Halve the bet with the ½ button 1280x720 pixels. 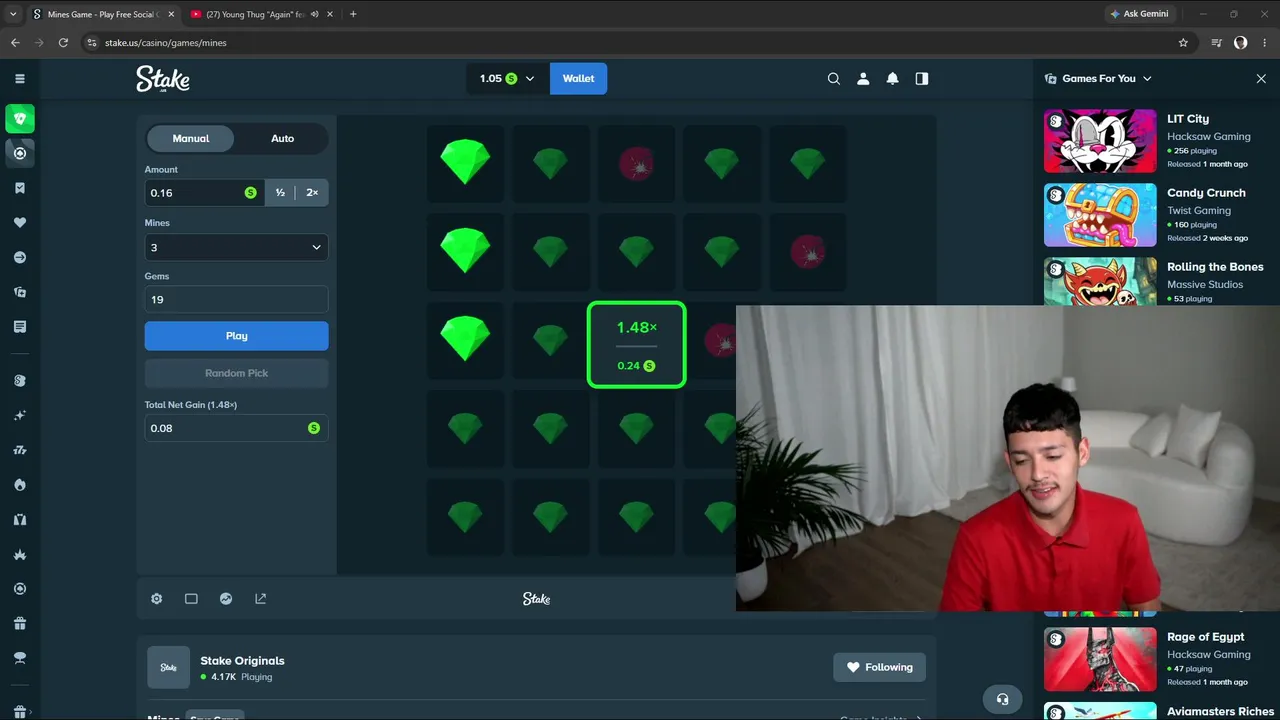tap(280, 193)
